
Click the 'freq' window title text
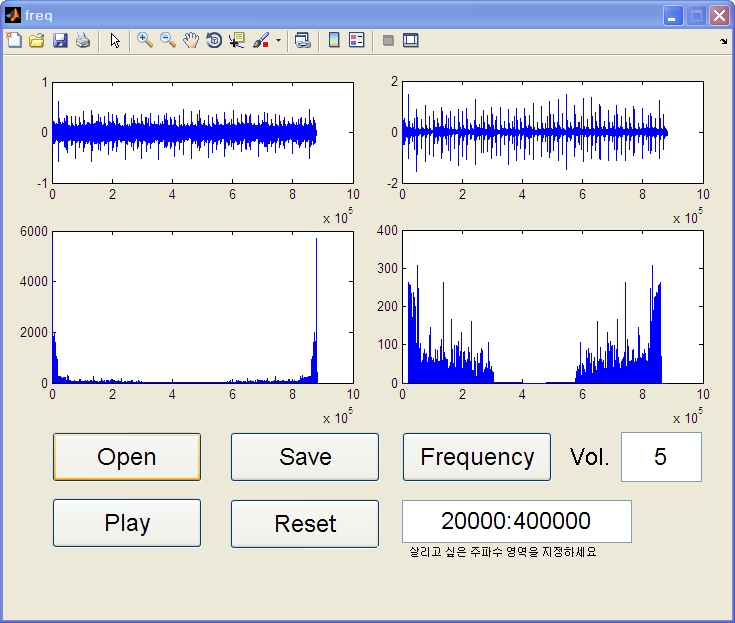point(39,15)
